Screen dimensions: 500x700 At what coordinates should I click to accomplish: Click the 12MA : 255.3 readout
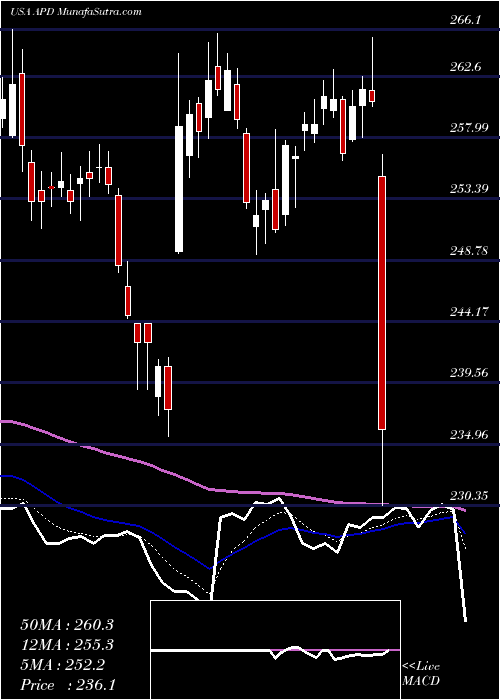[67, 645]
